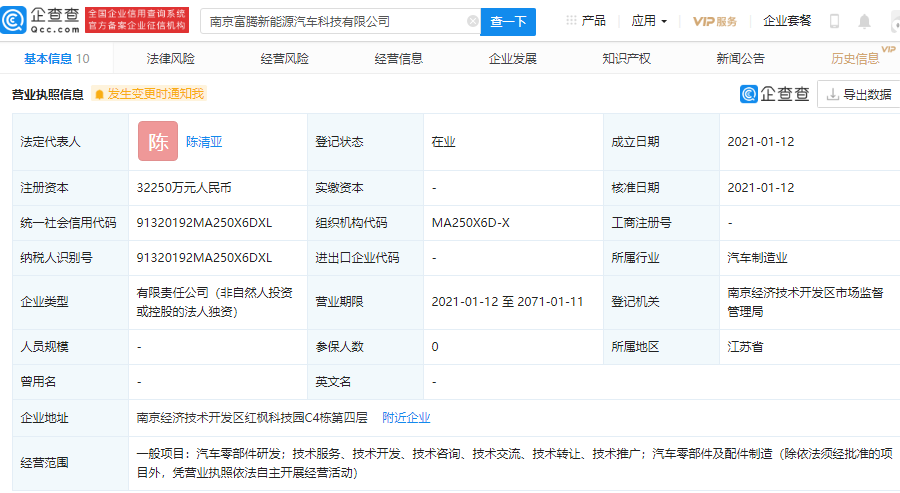Clear the search box with the X icon
The image size is (900, 493).
click(472, 21)
